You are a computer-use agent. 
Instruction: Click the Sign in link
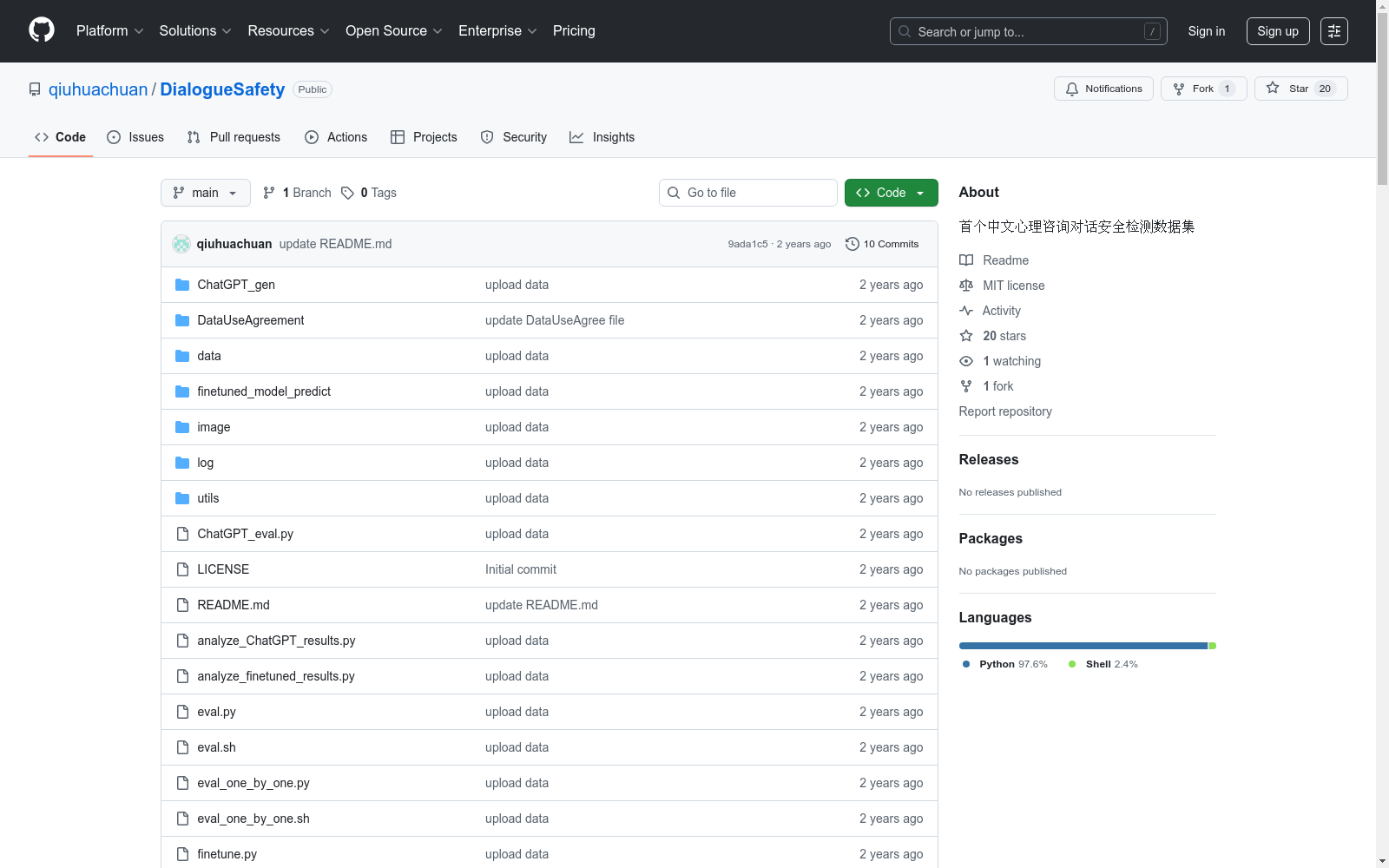click(1207, 31)
